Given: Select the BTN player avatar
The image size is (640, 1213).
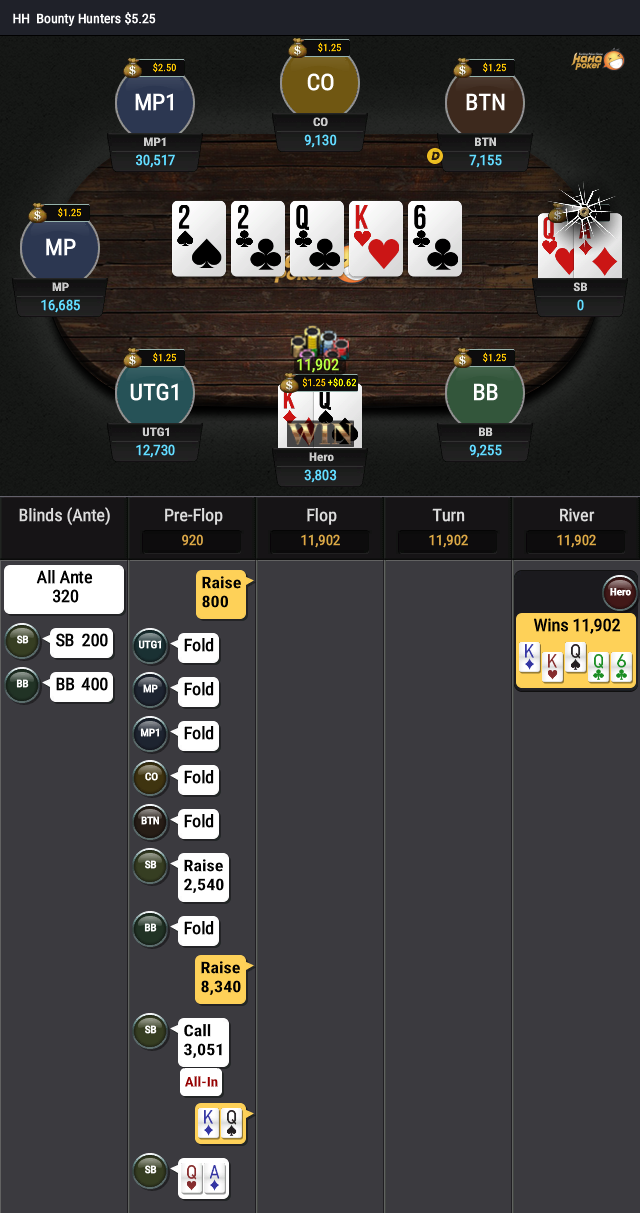Looking at the screenshot, I should click(x=485, y=102).
